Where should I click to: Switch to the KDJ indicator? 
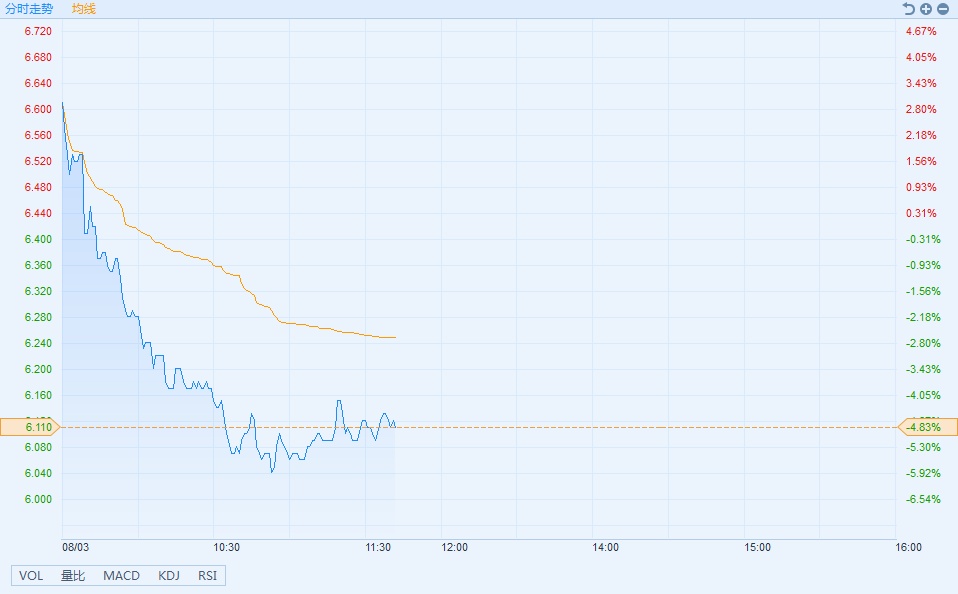tap(169, 575)
